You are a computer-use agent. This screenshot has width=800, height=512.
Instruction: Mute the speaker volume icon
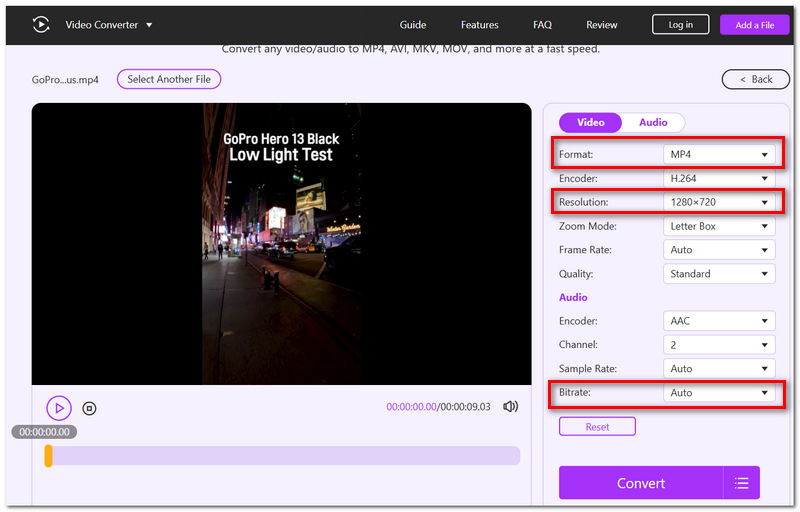(510, 406)
